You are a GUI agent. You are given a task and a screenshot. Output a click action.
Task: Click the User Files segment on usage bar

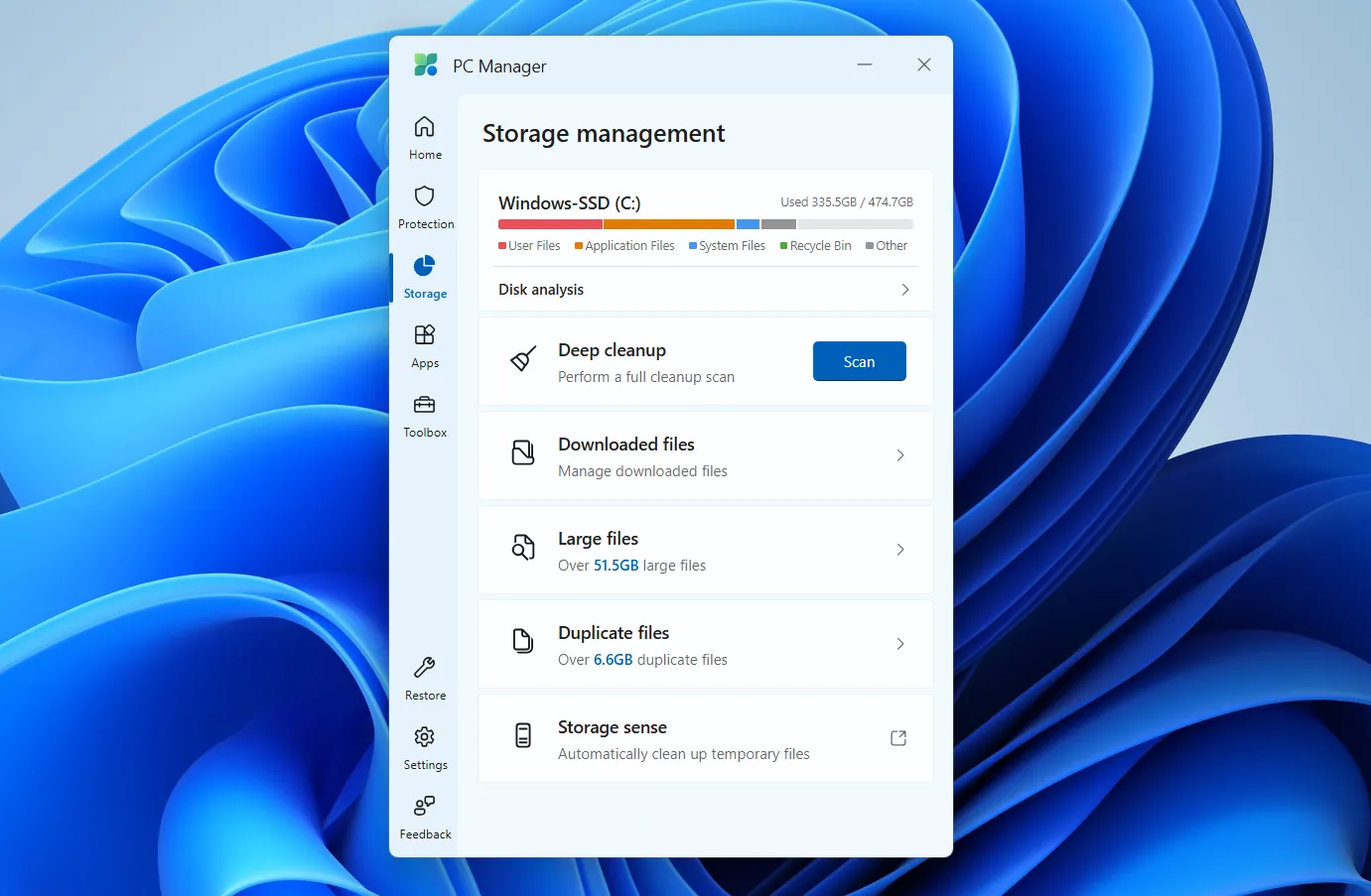(549, 224)
